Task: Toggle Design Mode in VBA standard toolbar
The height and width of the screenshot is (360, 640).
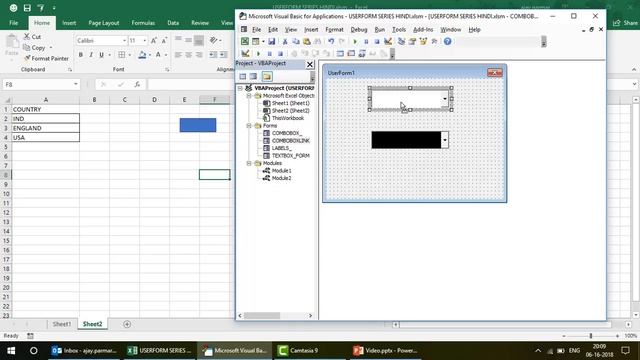Action: coord(388,41)
